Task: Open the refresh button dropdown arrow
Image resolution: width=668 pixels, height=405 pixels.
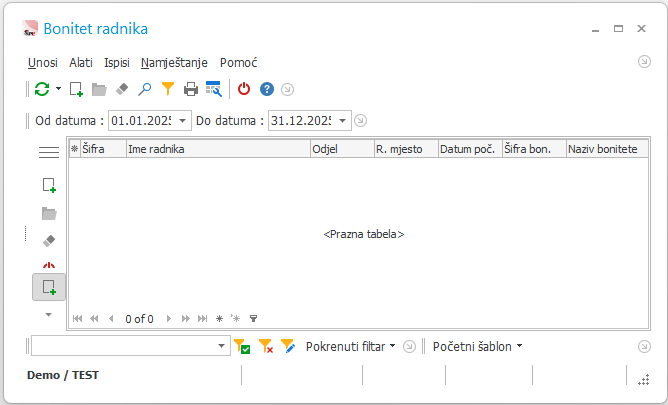Action: pos(58,89)
